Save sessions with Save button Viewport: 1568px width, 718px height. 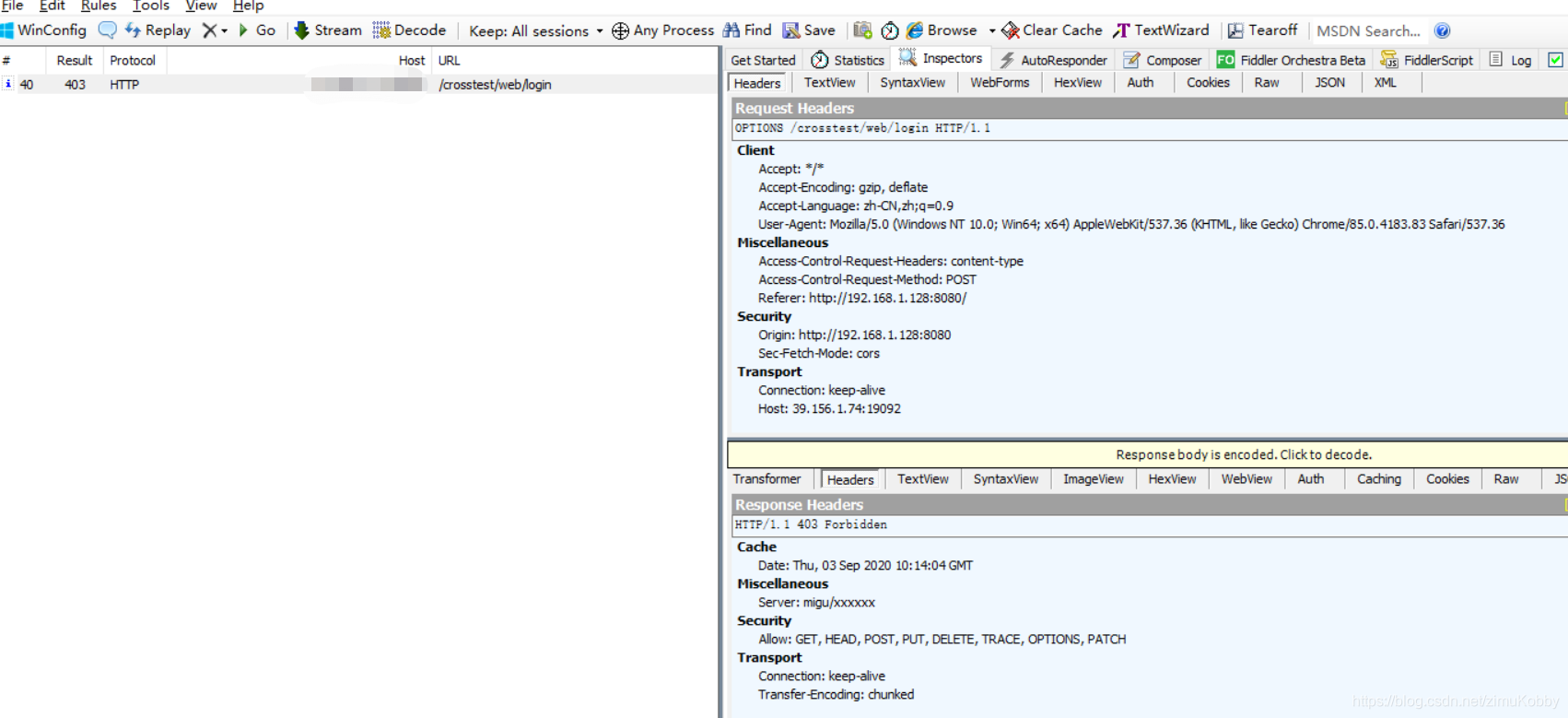tap(809, 30)
